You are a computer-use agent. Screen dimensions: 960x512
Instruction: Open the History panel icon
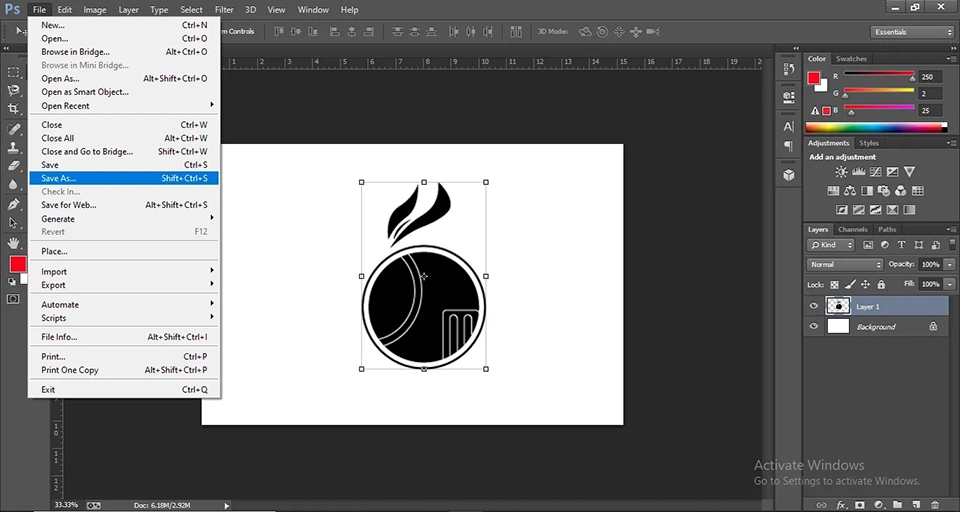tap(789, 69)
